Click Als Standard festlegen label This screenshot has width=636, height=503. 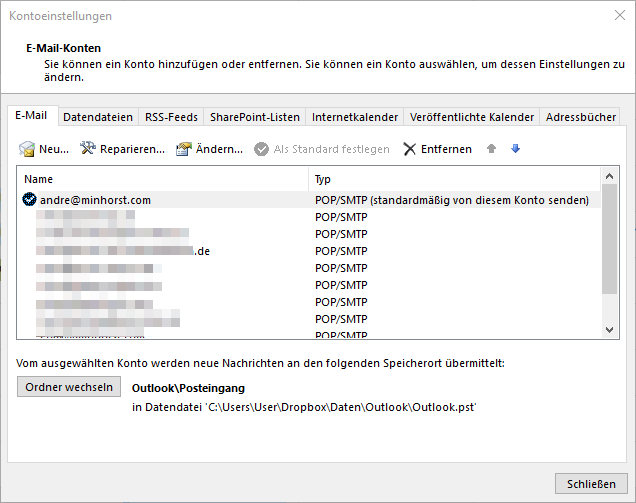[331, 149]
